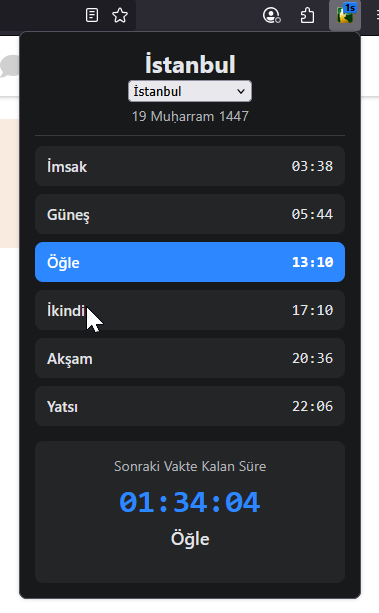The height and width of the screenshot is (613, 379).
Task: Open the browser hamburger menu
Action: click(x=377, y=15)
